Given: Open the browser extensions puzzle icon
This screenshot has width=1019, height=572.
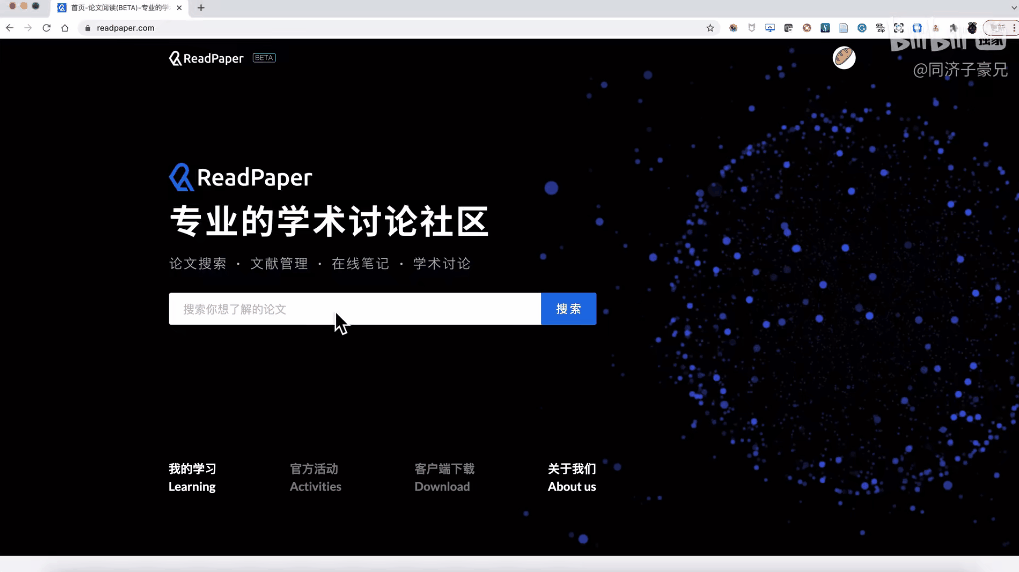Looking at the screenshot, I should 953,28.
